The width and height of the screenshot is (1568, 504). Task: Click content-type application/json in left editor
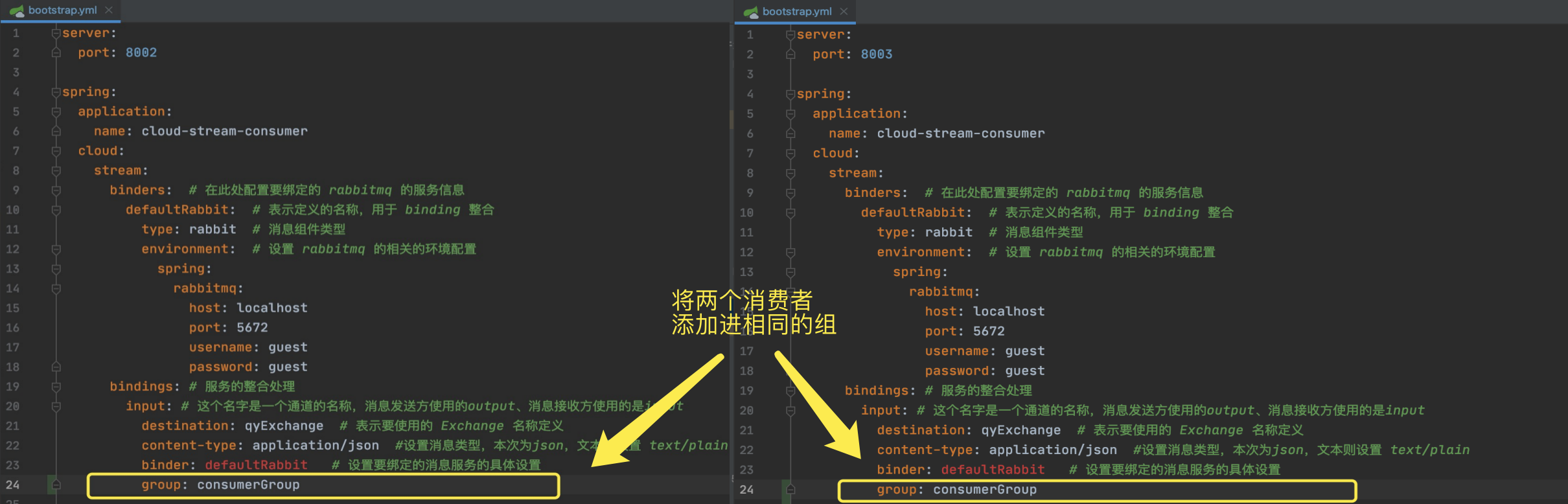click(x=316, y=446)
